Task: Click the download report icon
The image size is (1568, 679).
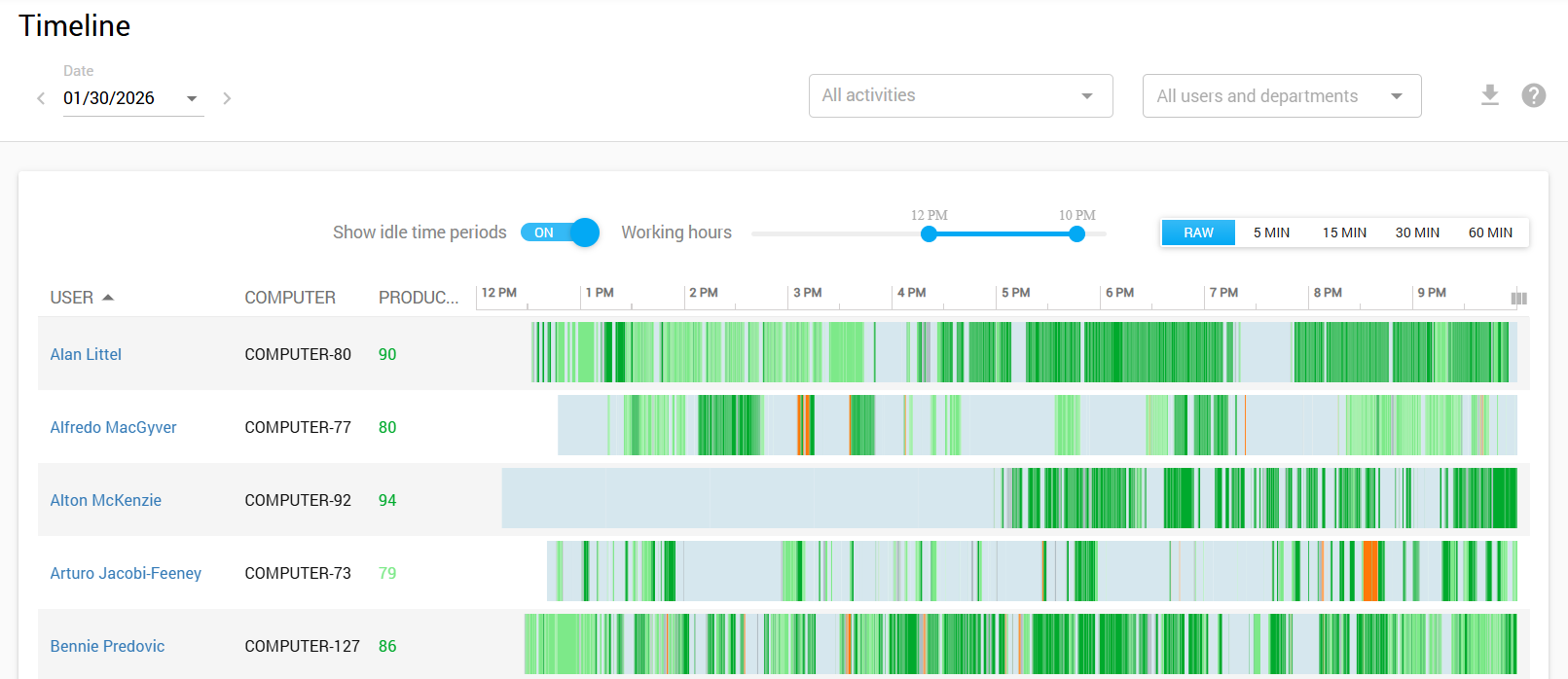Action: click(x=1489, y=95)
